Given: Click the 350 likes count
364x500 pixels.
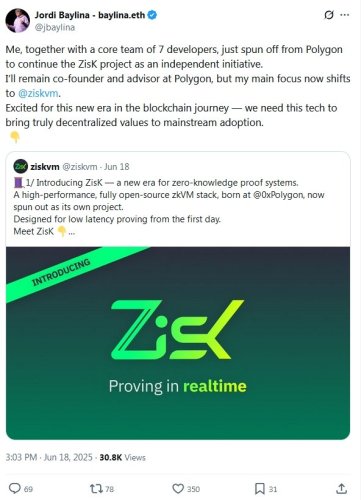Looking at the screenshot, I should point(193,489).
